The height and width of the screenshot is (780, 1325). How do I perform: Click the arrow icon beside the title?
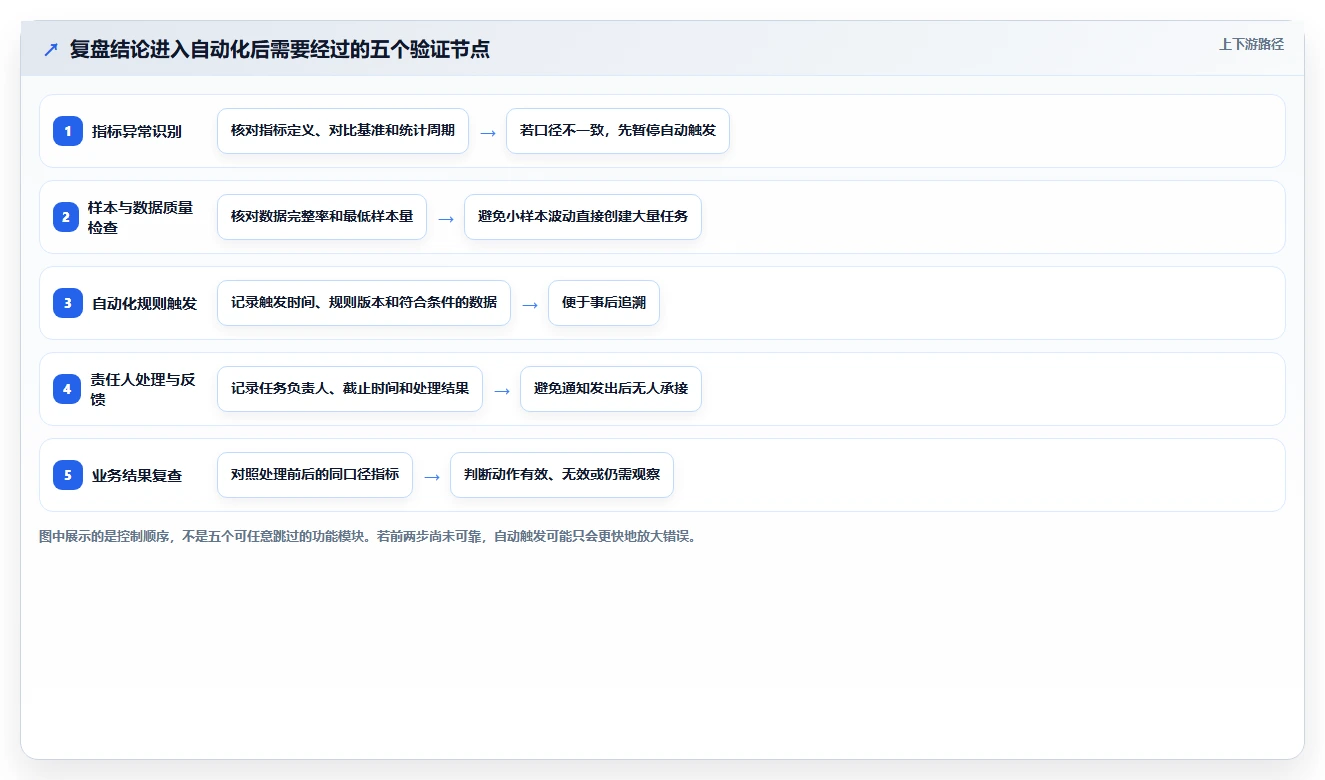[51, 50]
